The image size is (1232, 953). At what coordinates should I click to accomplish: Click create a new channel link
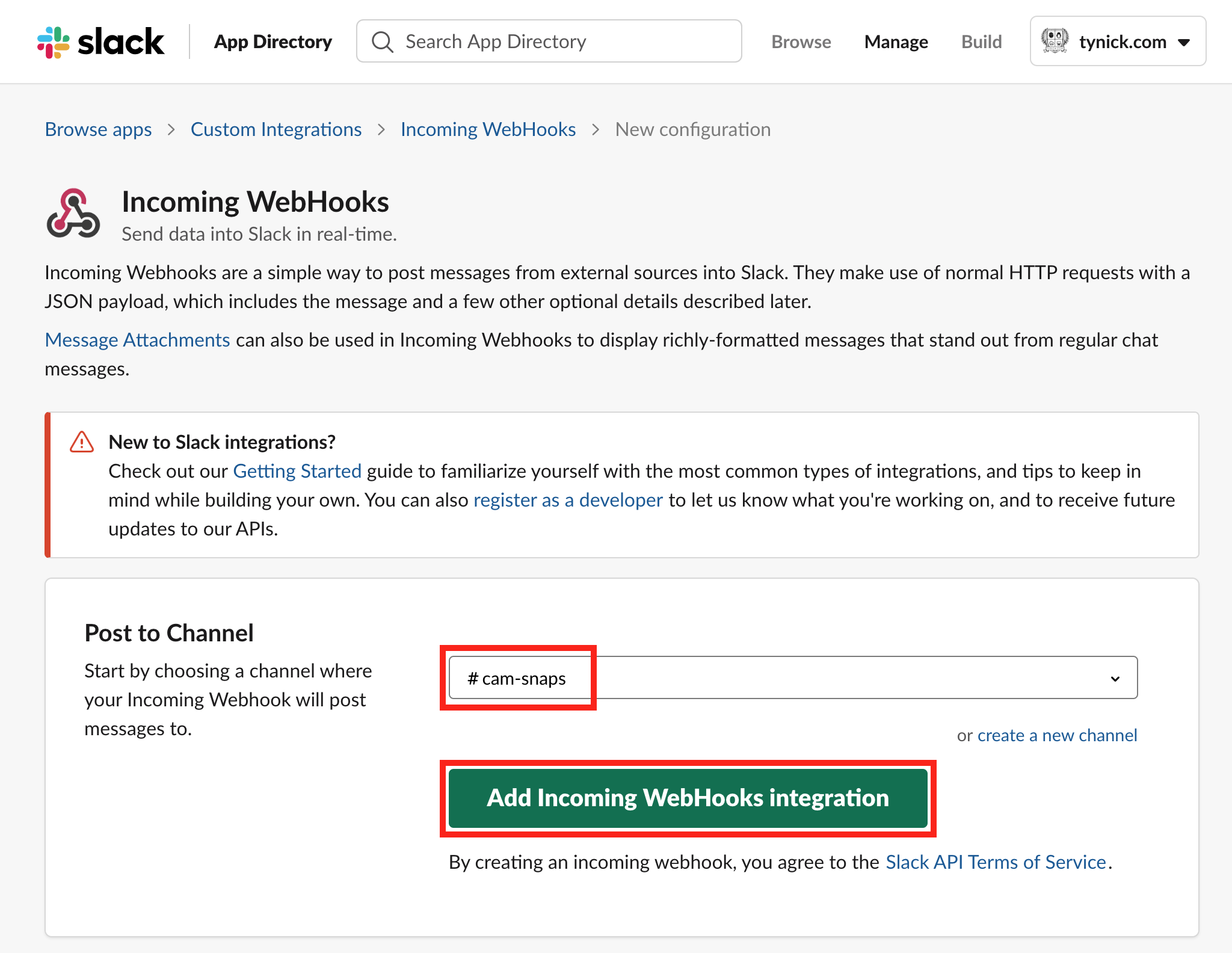1057,735
